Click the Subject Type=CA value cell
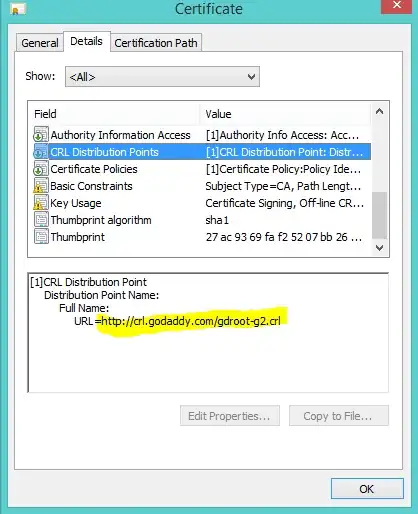Viewport: 418px width, 514px height. click(283, 186)
